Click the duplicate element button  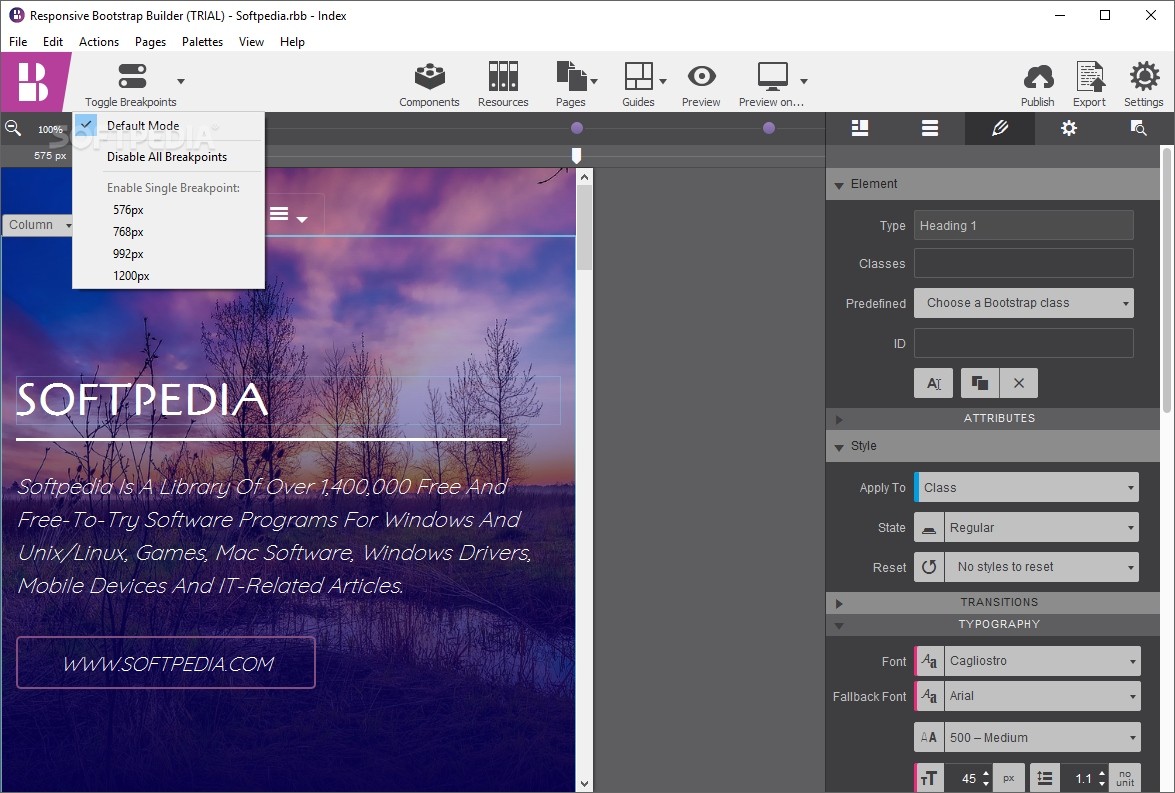tap(979, 383)
